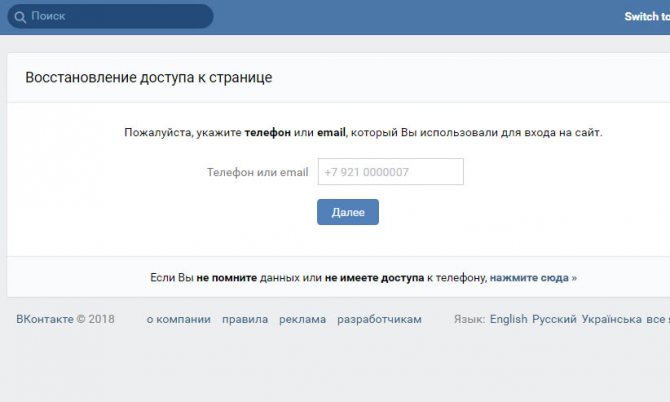Viewport: 670px width, 402px height.
Task: Click the magnifying glass search icon
Action: pyautogui.click(x=19, y=17)
